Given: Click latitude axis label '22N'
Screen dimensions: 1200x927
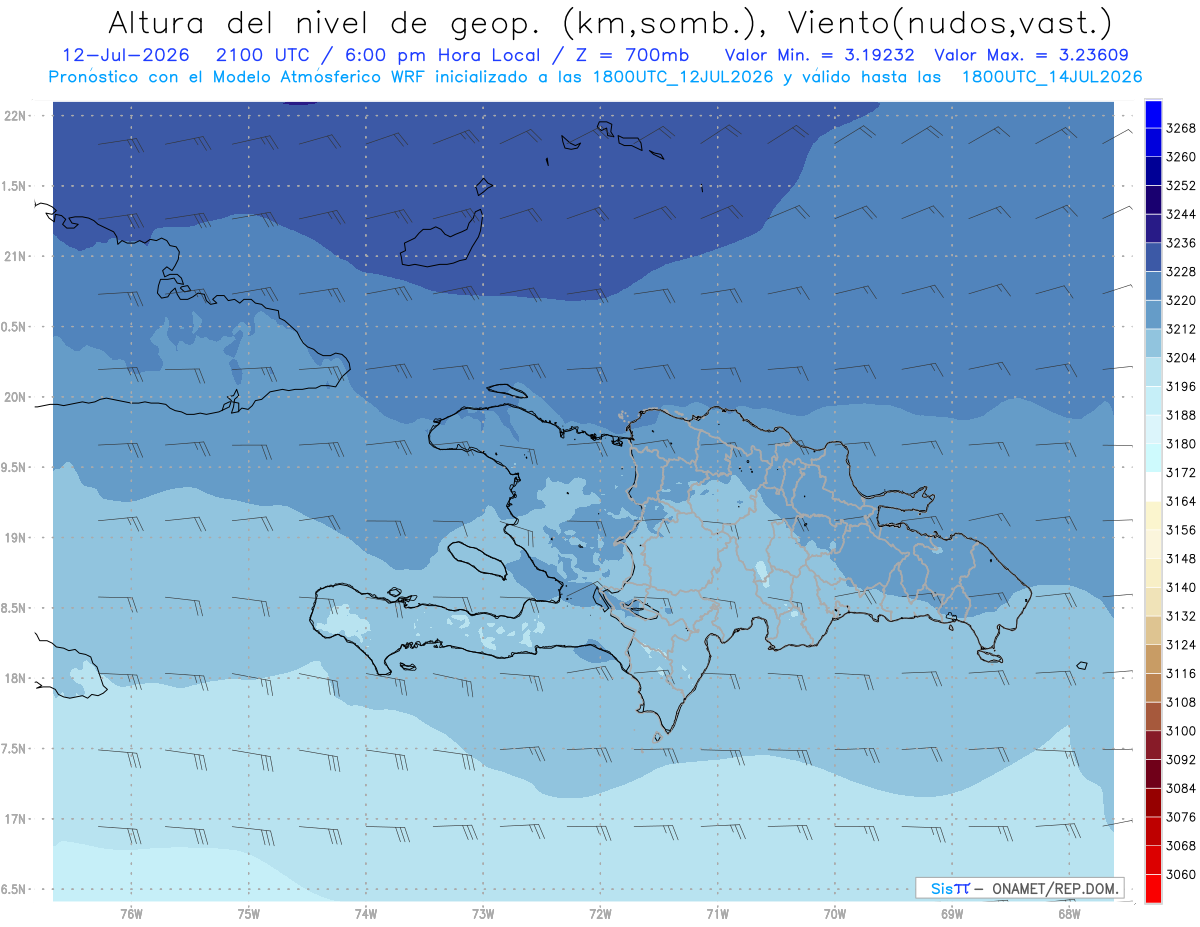Looking at the screenshot, I should point(17,115).
